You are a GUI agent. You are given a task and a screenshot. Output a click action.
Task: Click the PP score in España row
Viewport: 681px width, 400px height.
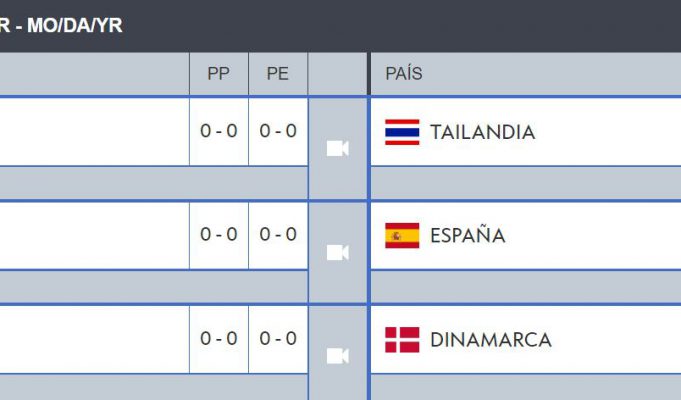pos(219,234)
